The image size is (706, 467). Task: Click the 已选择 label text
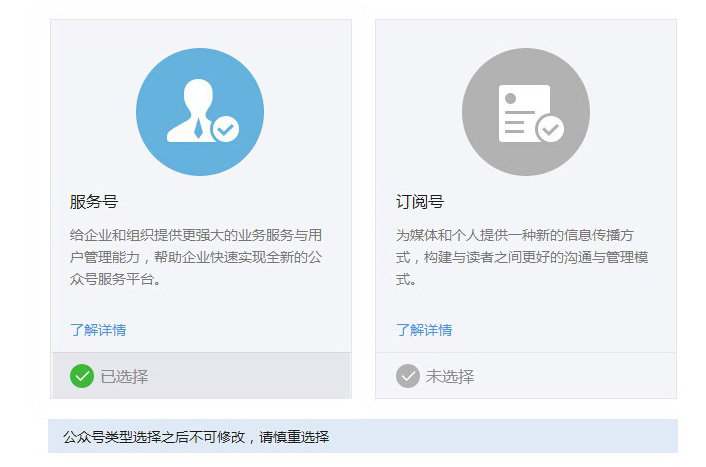(x=124, y=376)
